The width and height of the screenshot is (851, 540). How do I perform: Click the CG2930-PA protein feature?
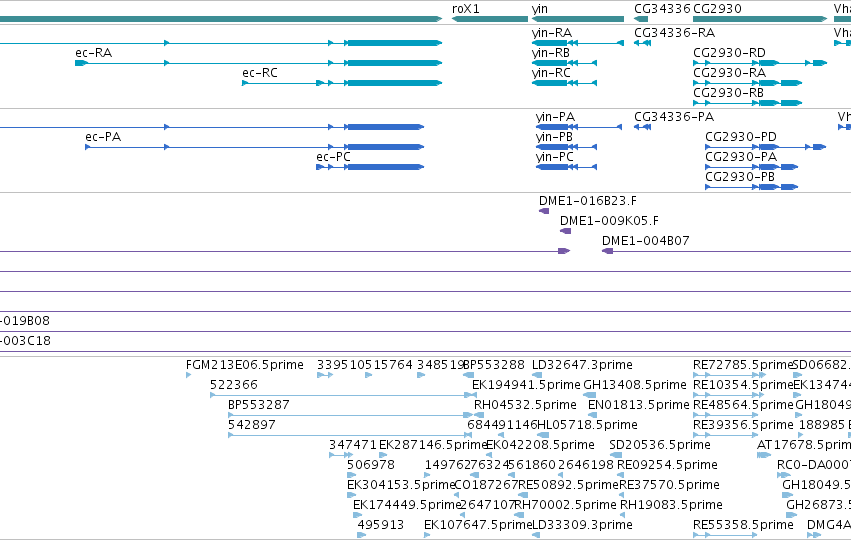pos(751,167)
